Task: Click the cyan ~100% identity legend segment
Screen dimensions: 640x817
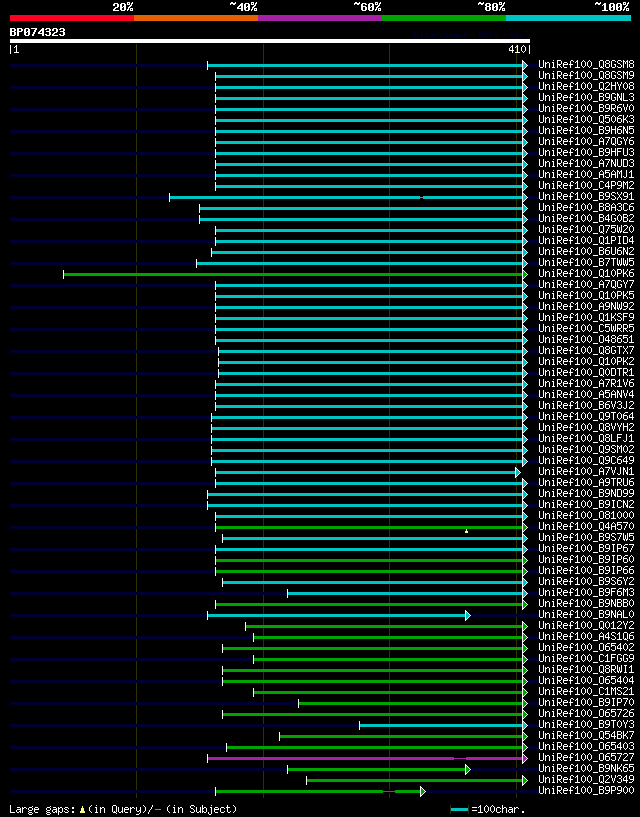Action: 568,18
